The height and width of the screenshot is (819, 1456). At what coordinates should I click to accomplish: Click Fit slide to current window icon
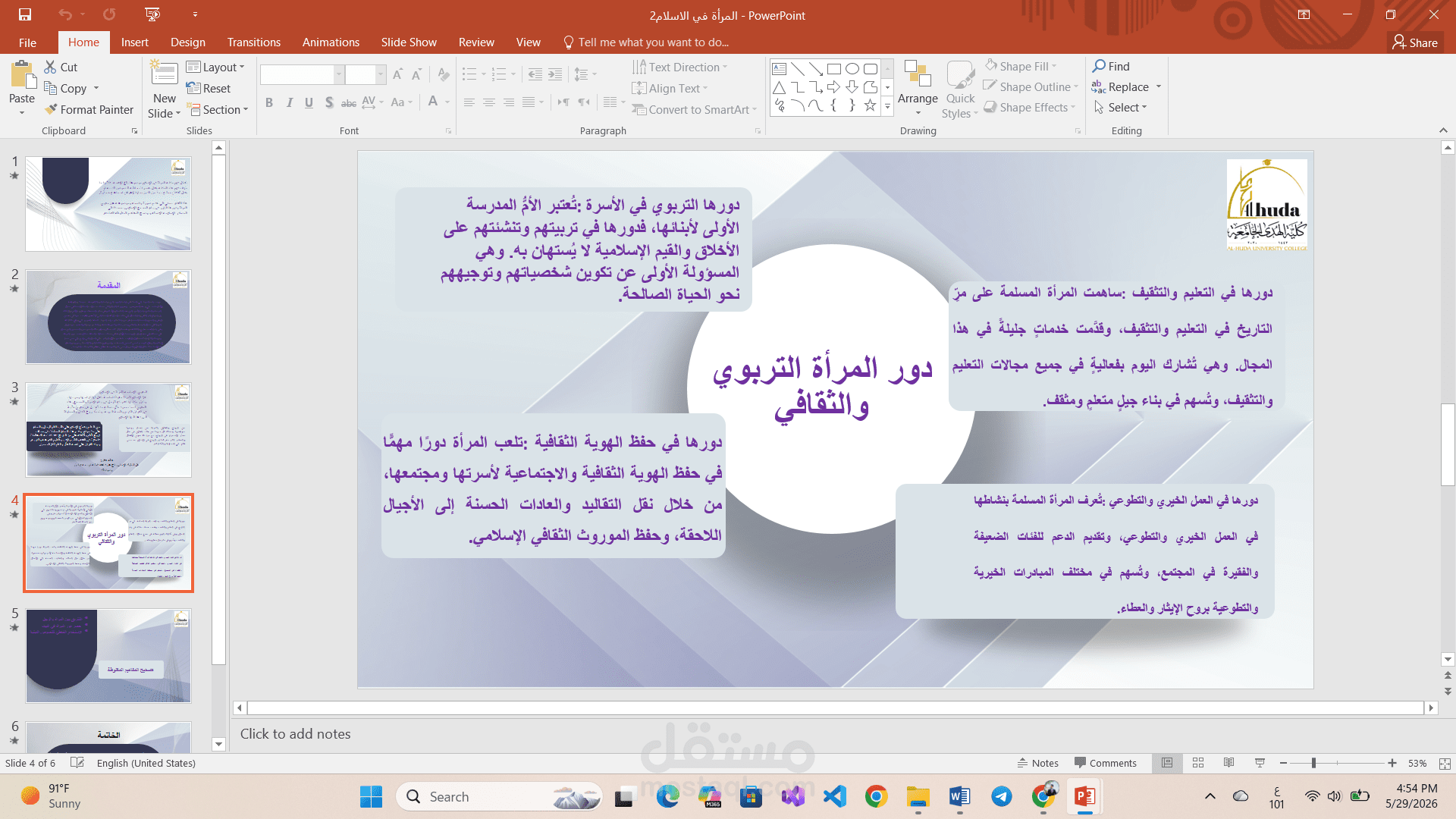click(x=1445, y=764)
